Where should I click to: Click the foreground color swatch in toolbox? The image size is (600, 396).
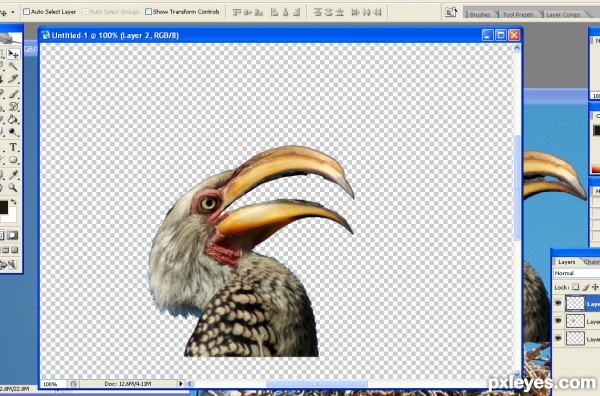3,207
